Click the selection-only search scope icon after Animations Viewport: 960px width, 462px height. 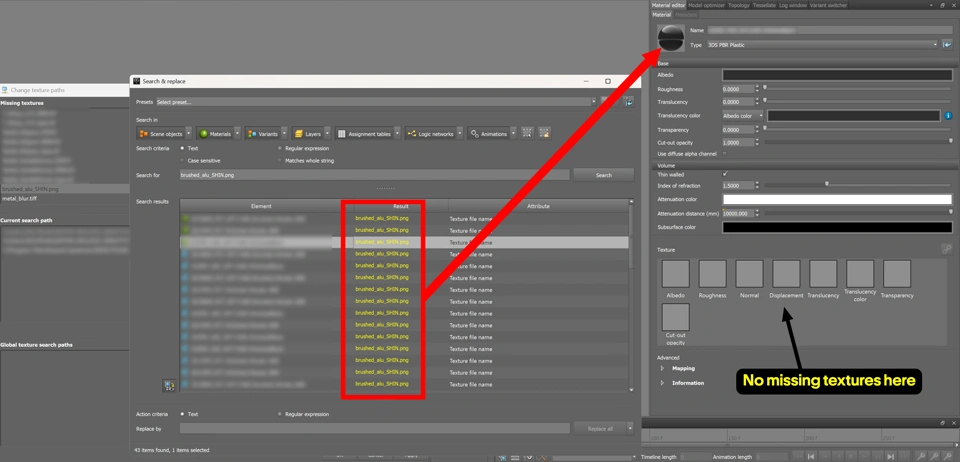pyautogui.click(x=544, y=133)
